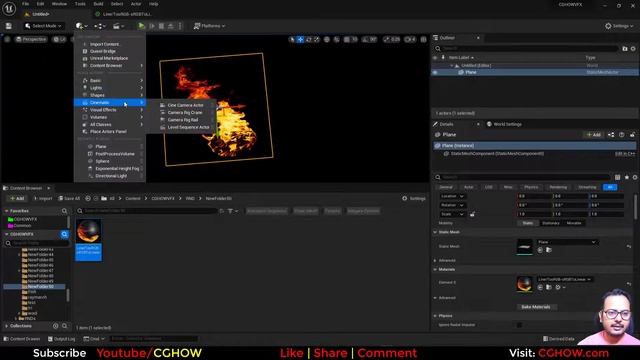
Task: Collapse the Static Mesh section
Action: (x=435, y=232)
